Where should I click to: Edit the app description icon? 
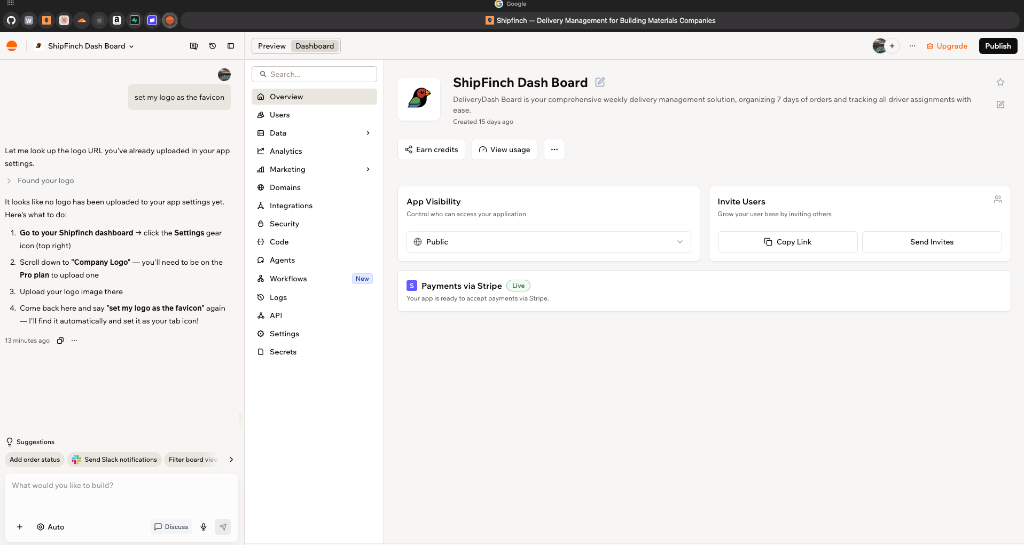[x=1000, y=104]
